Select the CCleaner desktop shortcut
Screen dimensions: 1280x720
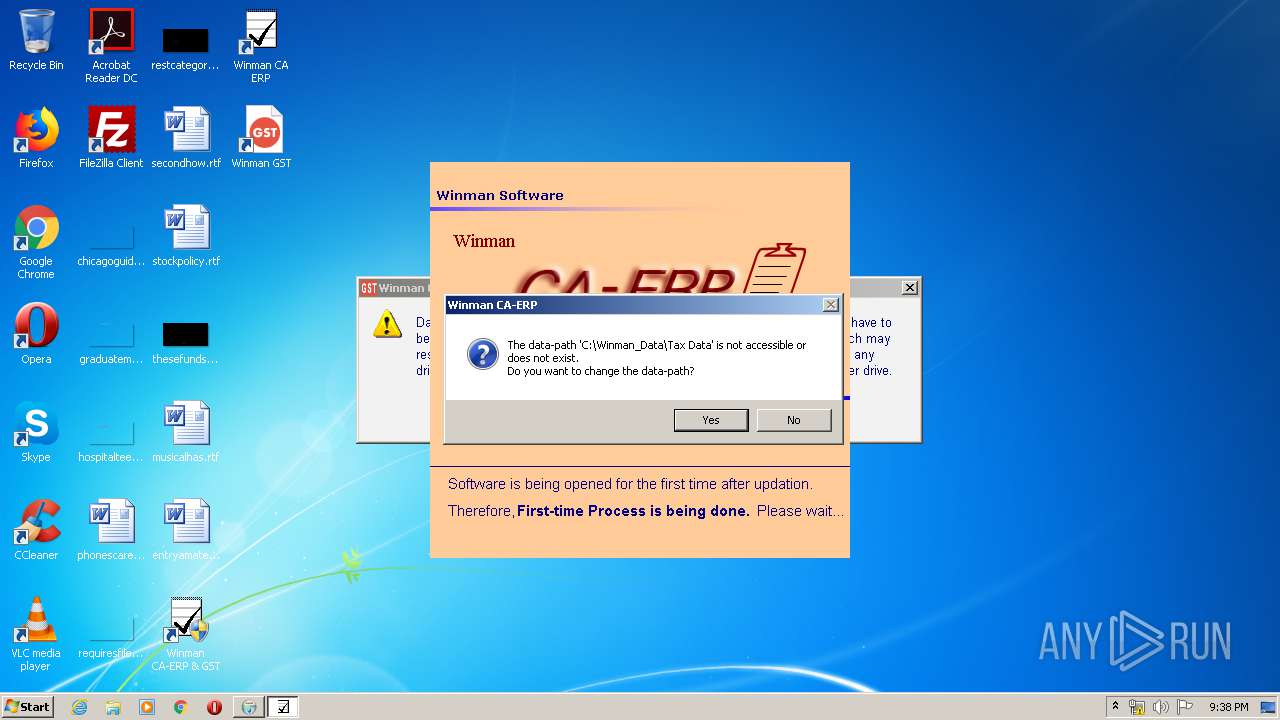[x=36, y=530]
